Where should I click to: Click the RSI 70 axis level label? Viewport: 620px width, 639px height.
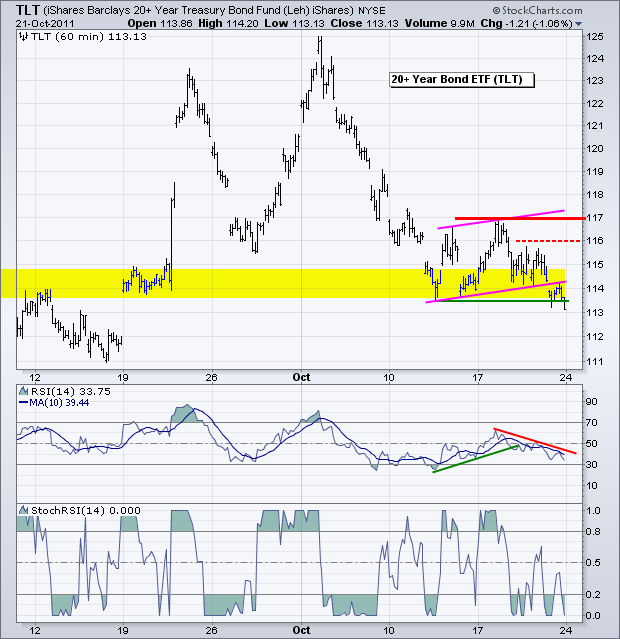coord(591,423)
